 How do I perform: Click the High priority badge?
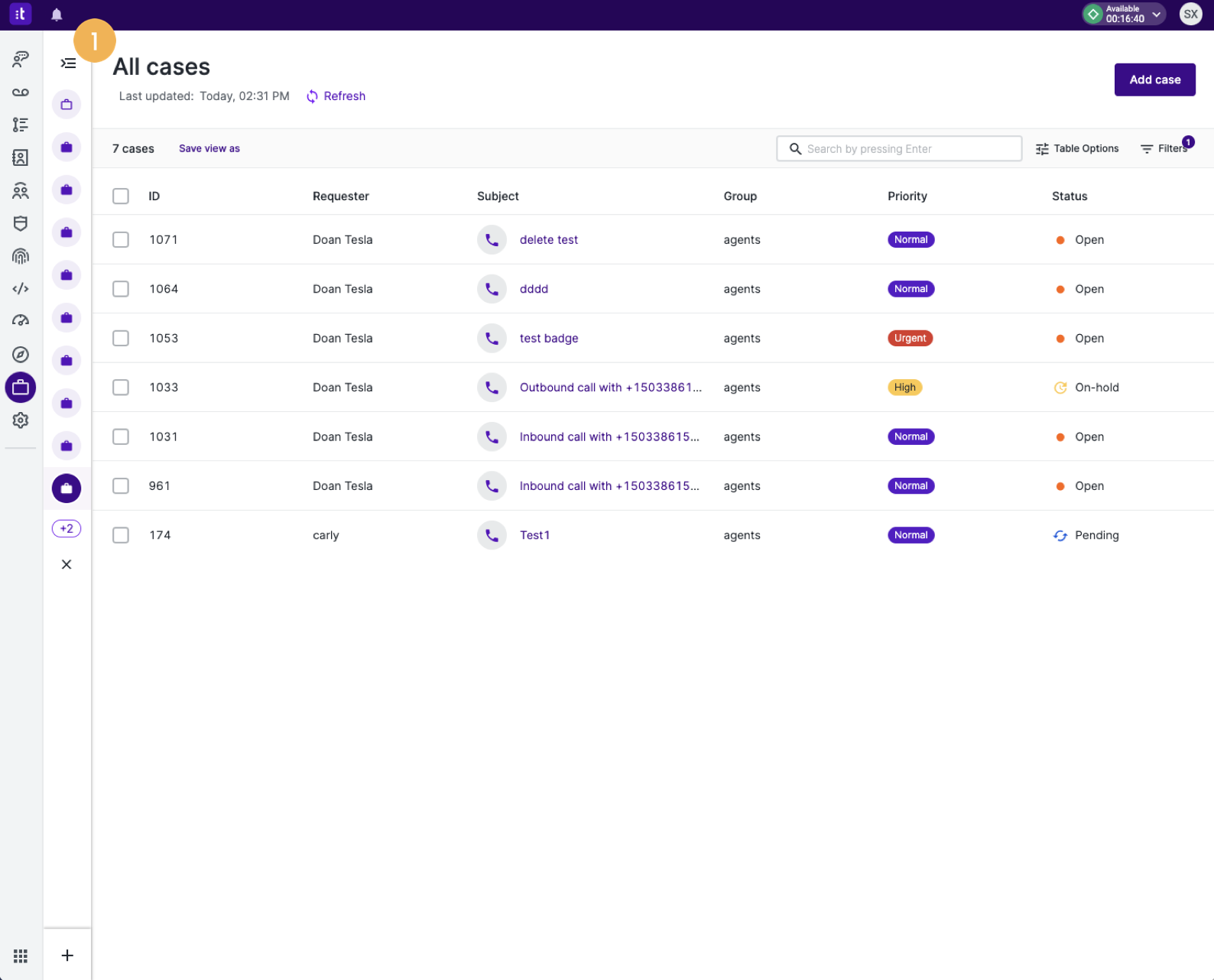[904, 388]
